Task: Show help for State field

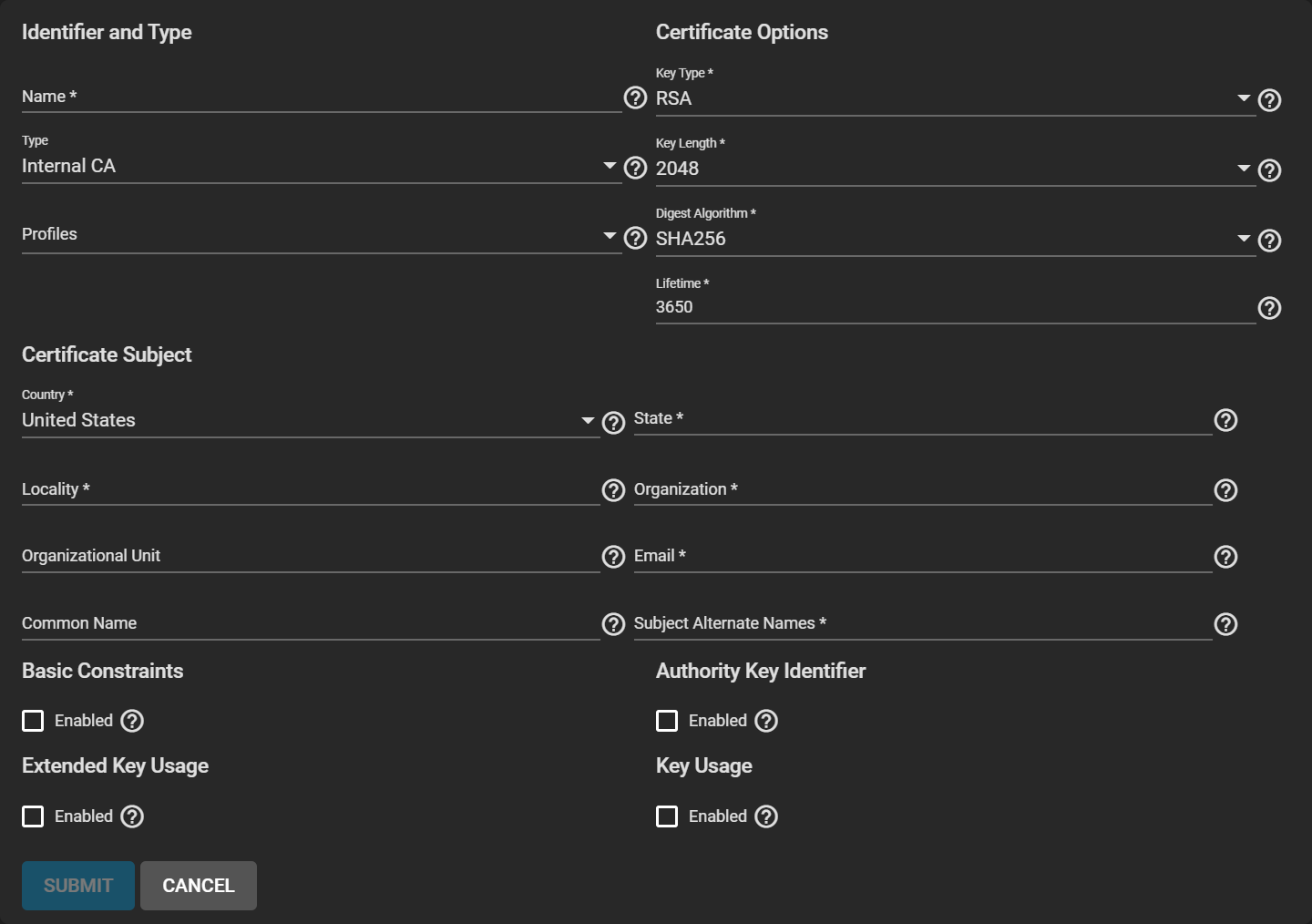Action: [x=1225, y=420]
